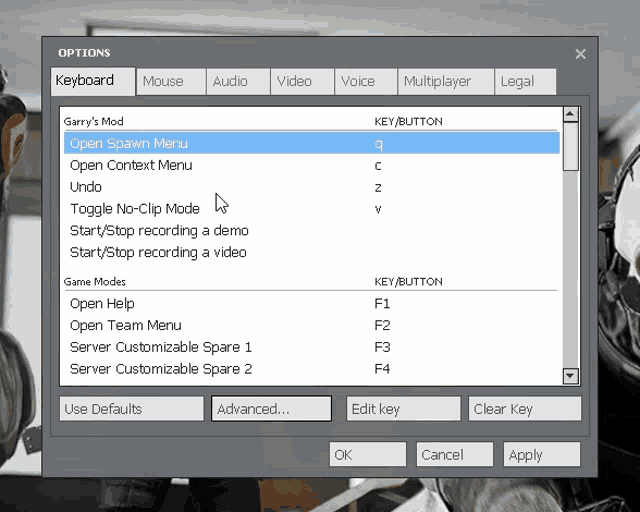Click the key list scrollbar thumb
This screenshot has width=640, height=512.
tap(570, 146)
